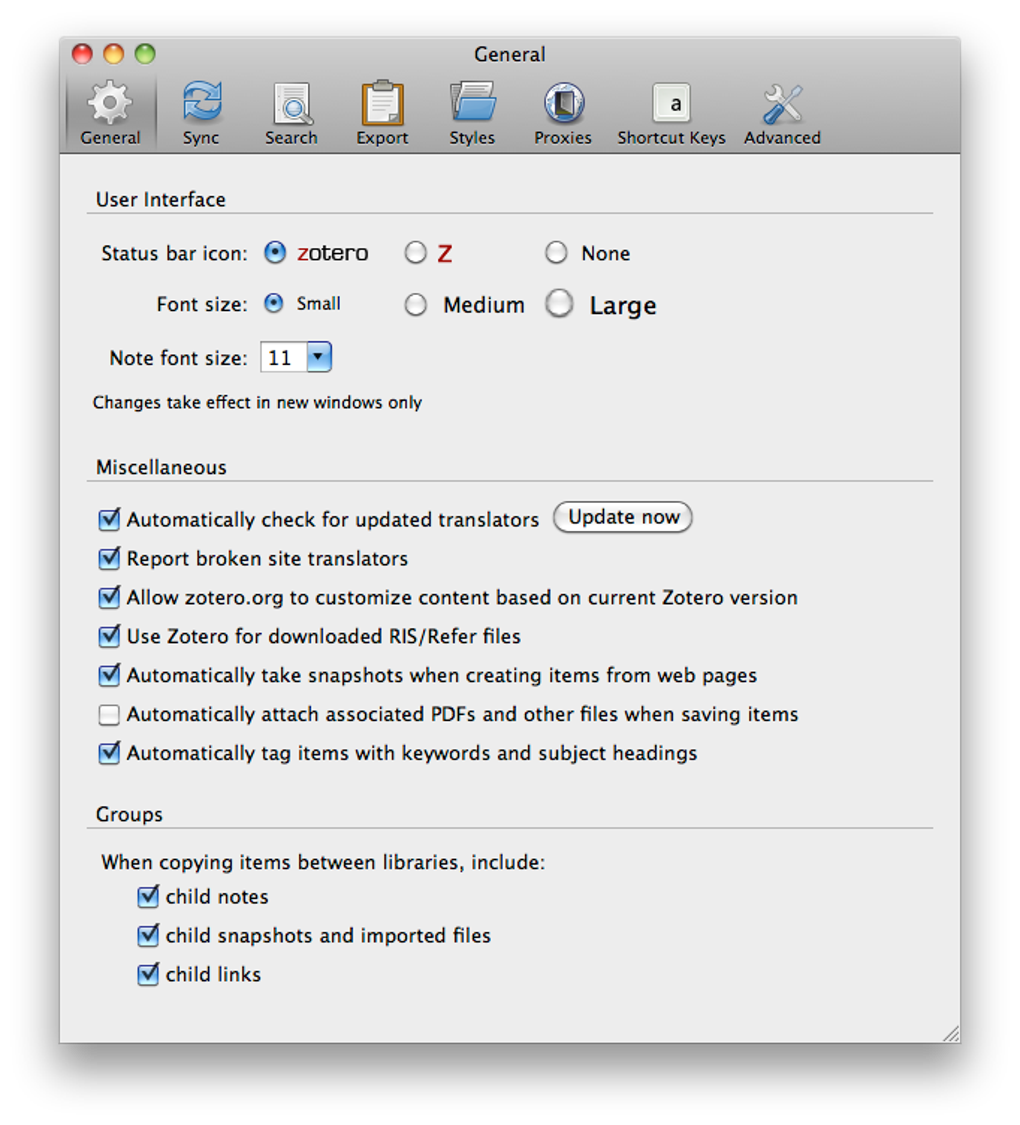Toggle Allow zotero.org to customize content
Viewport: 1020px width, 1125px height.
pos(109,597)
